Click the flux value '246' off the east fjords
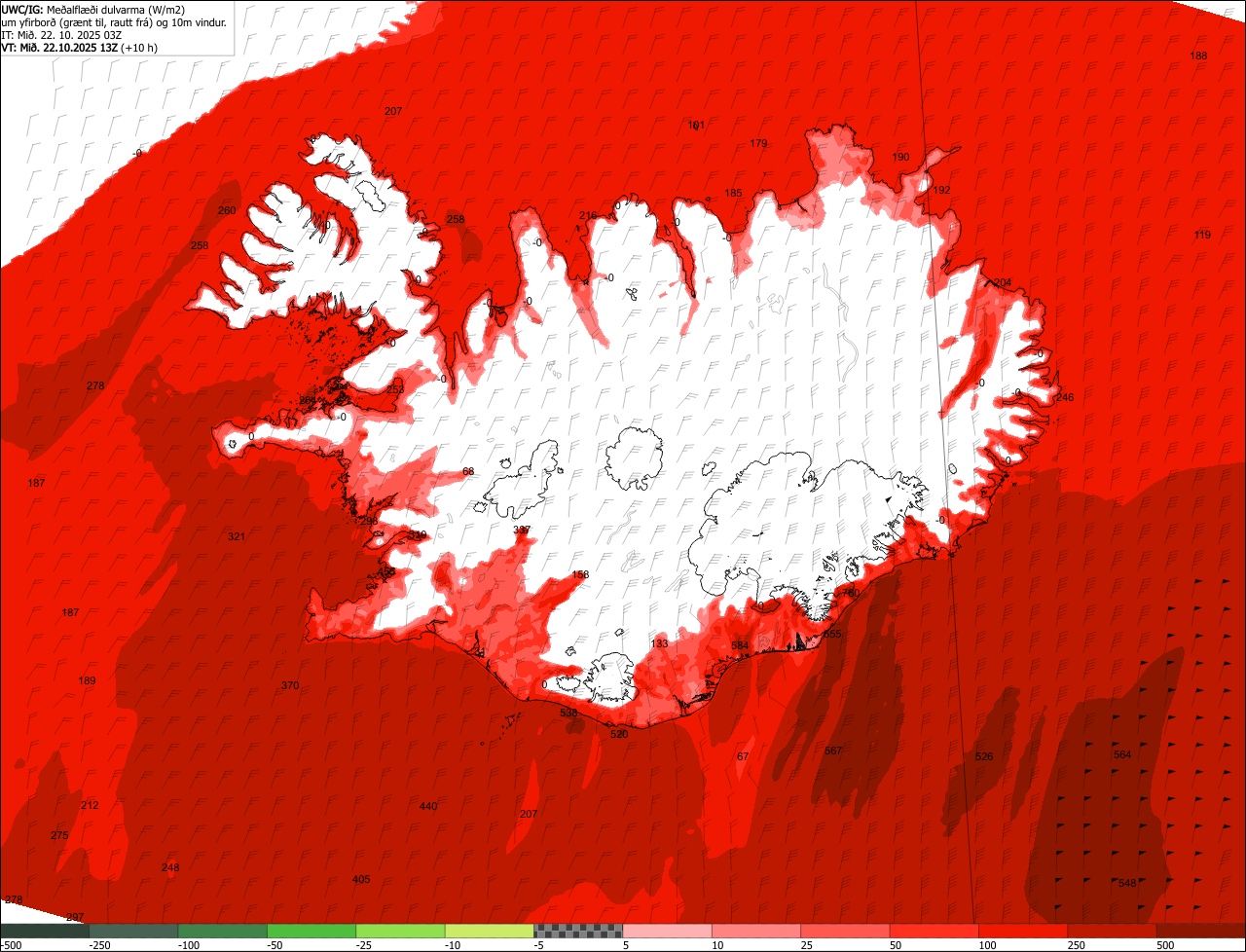1246x952 pixels. (x=1065, y=398)
